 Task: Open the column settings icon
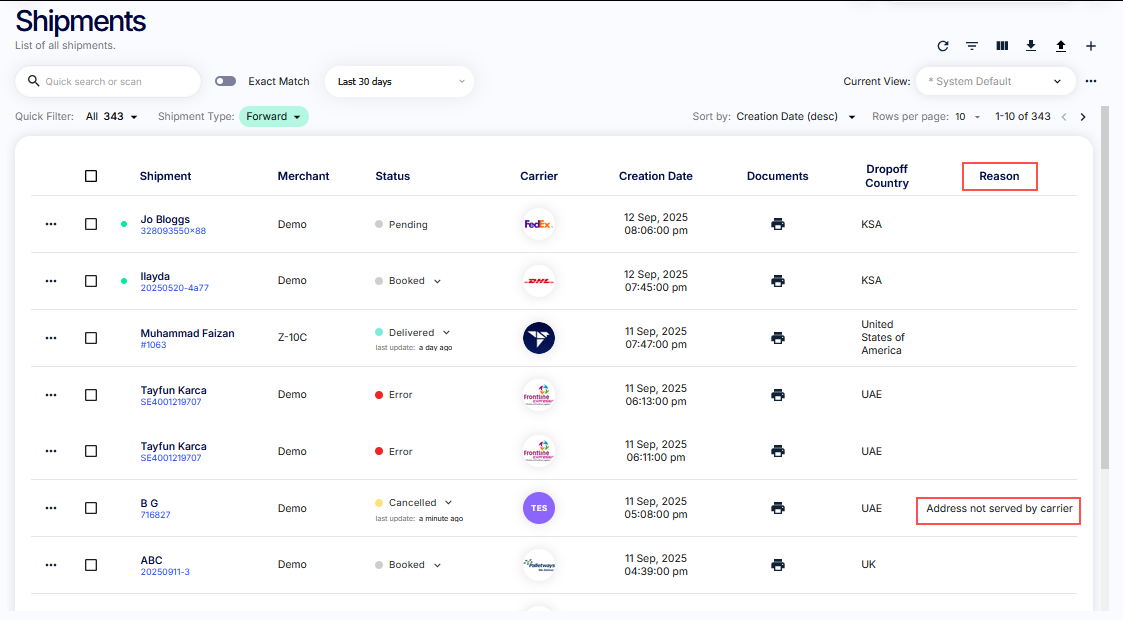(1001, 46)
